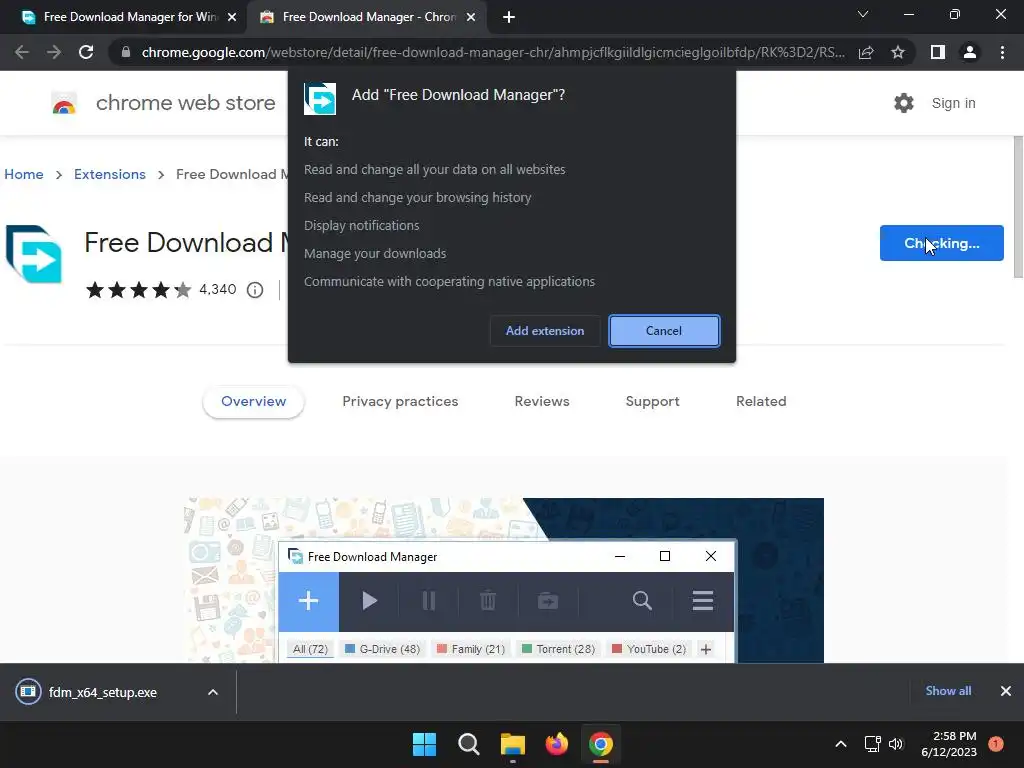
Task: Open the Windows Start menu
Action: pos(424,744)
